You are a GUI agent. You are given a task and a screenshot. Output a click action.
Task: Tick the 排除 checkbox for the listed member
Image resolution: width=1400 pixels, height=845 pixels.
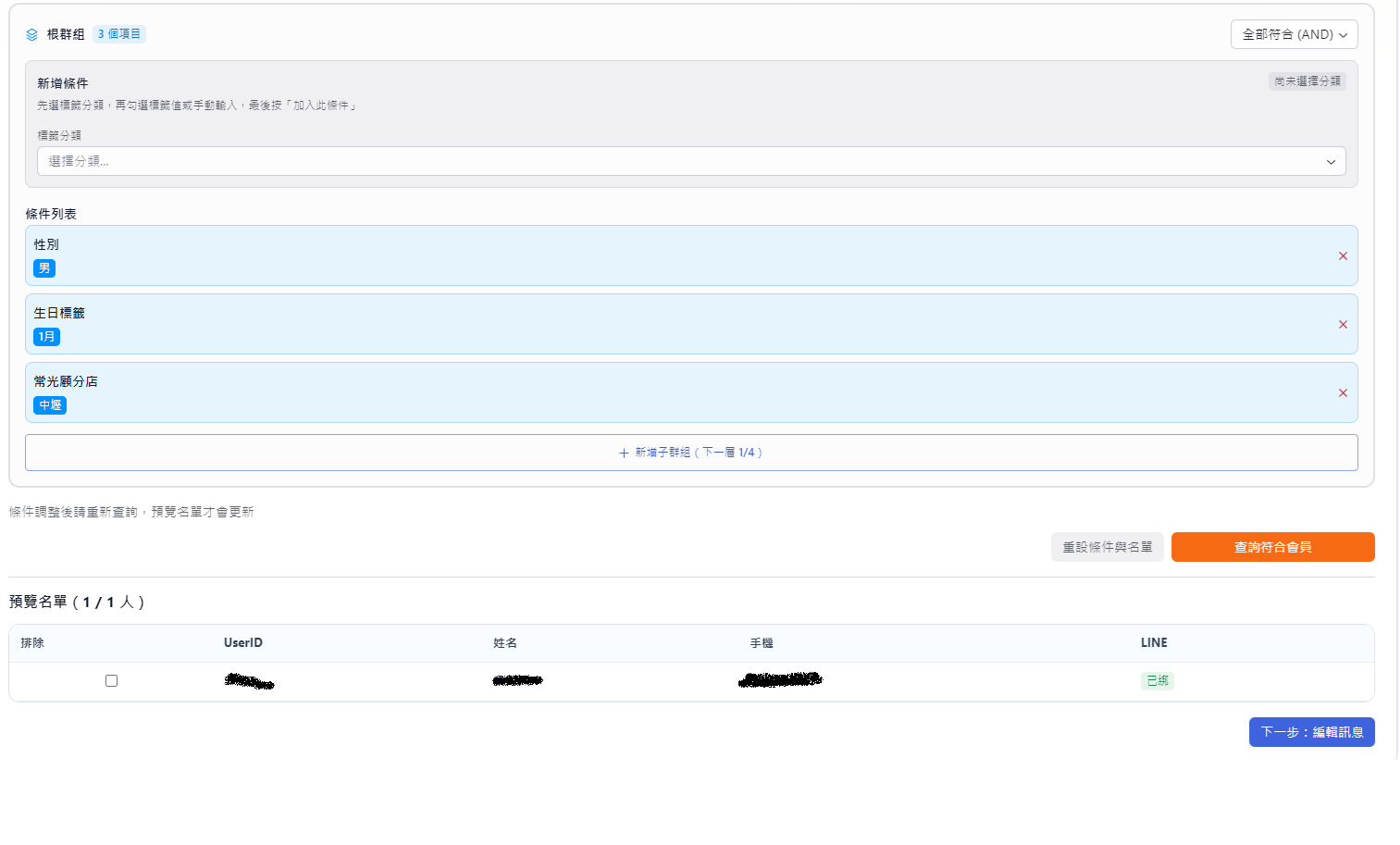click(x=111, y=681)
